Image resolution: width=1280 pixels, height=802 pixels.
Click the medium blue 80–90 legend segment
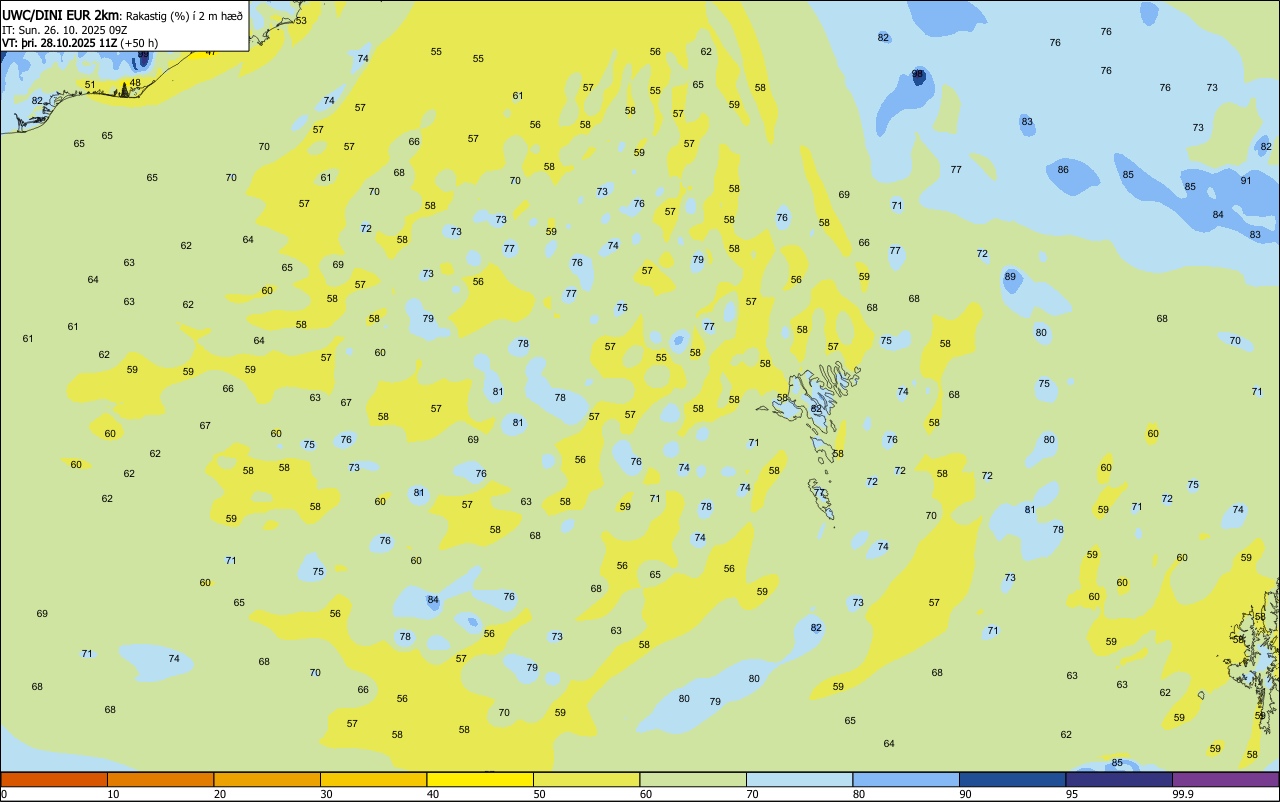coord(906,779)
